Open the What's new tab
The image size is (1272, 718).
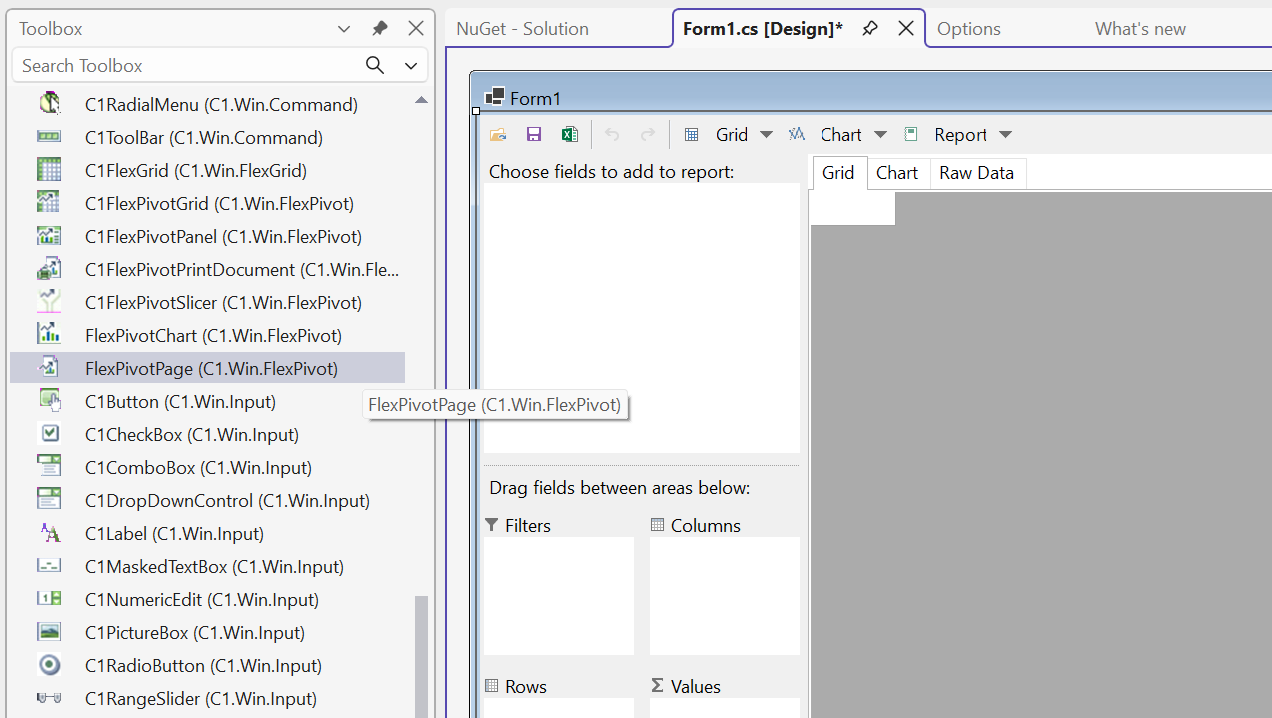[1140, 29]
